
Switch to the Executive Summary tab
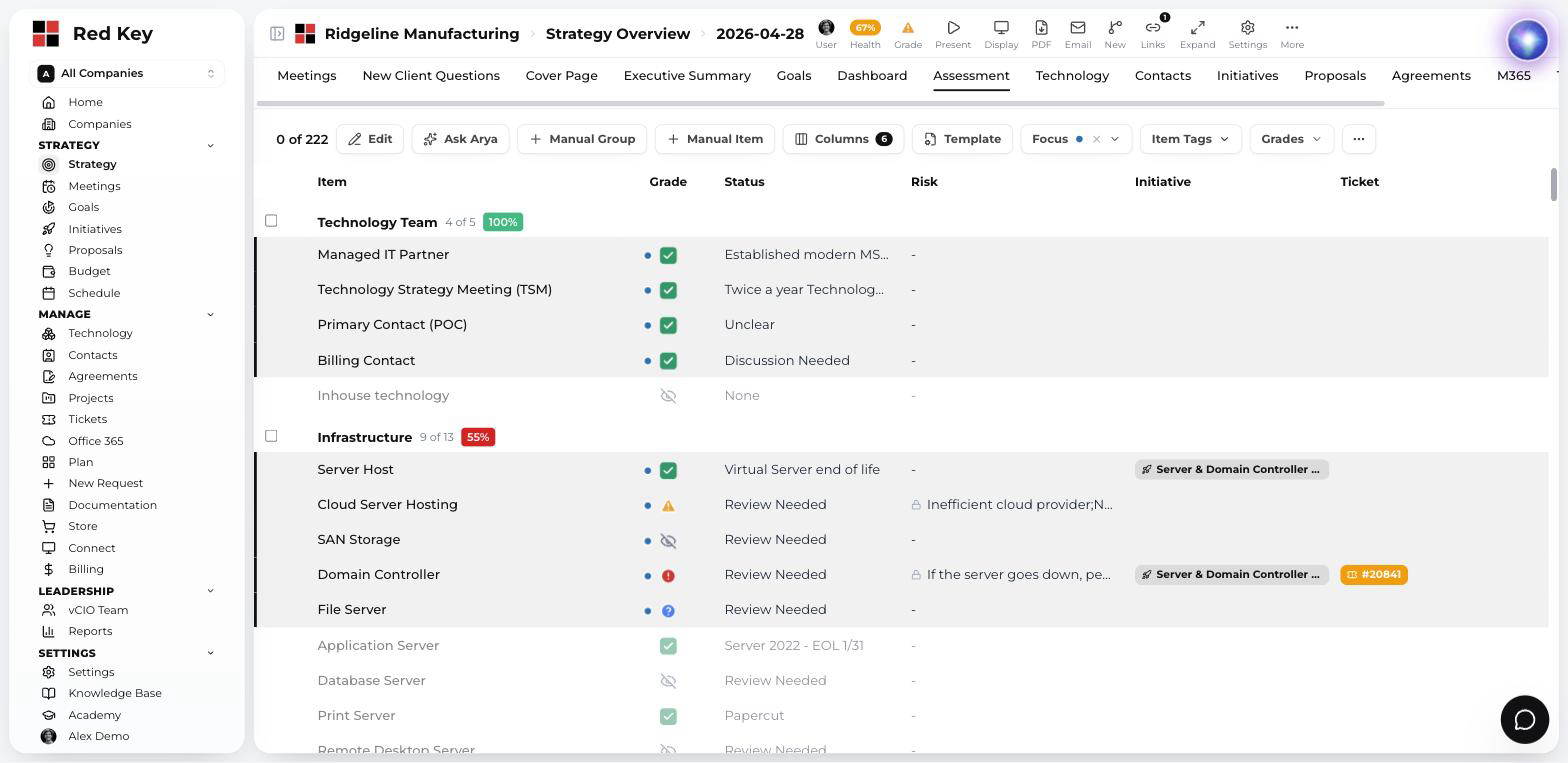687,76
